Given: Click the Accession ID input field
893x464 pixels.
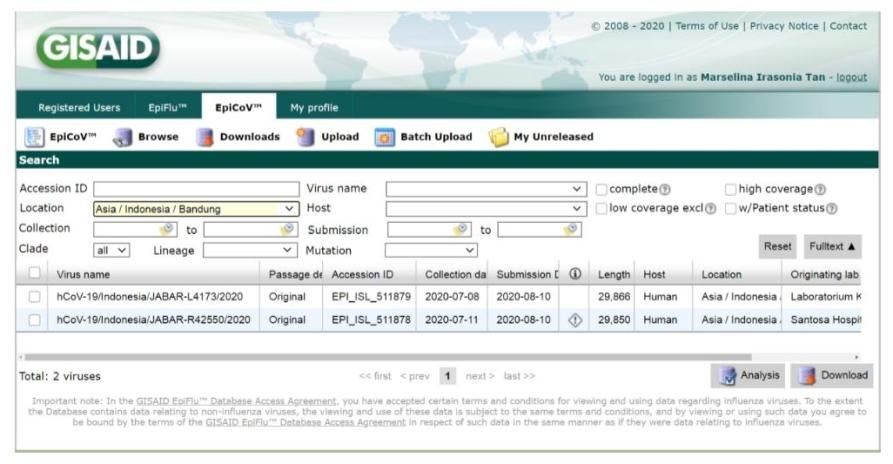Looking at the screenshot, I should coord(196,189).
